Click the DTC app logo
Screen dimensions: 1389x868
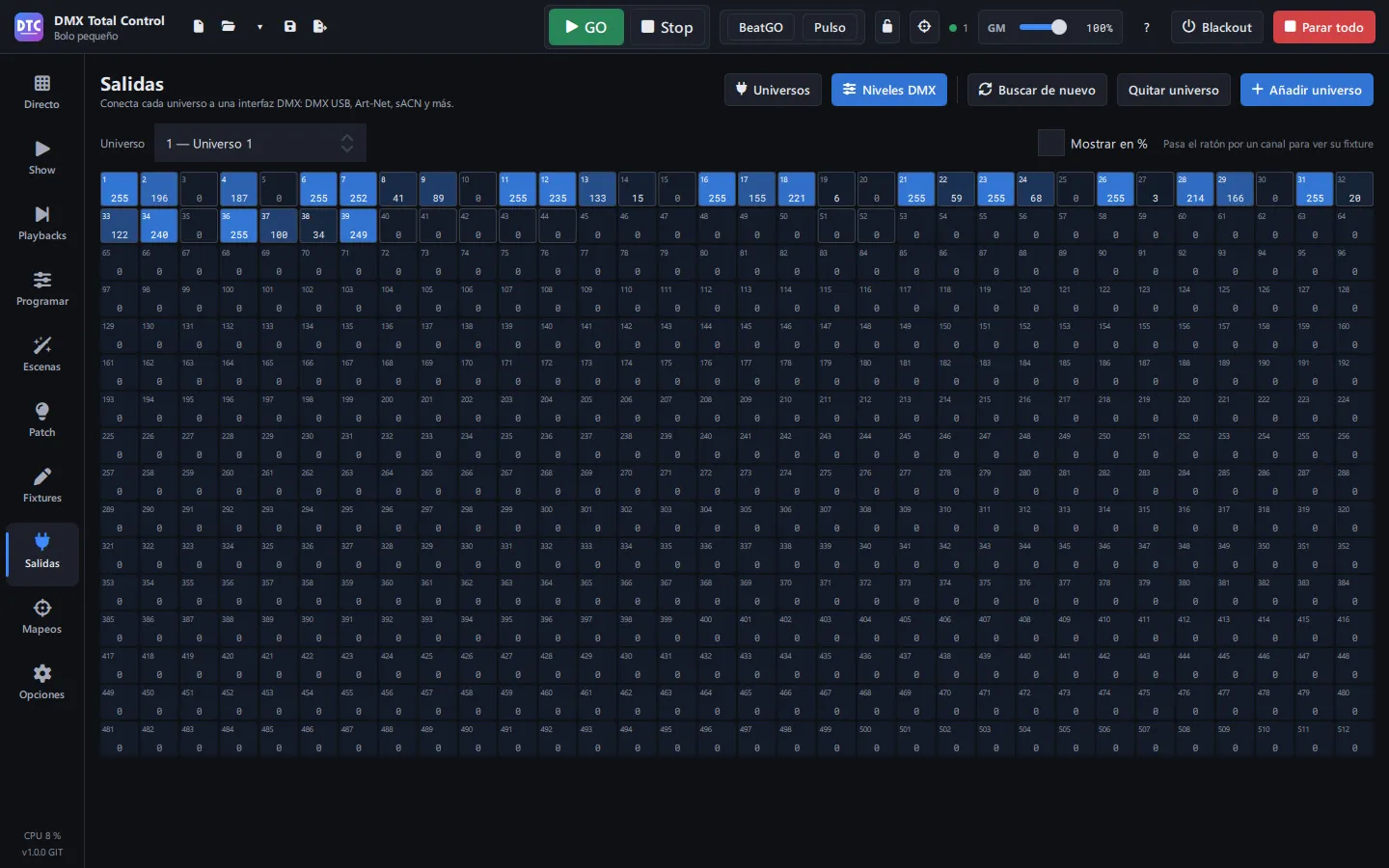point(29,27)
